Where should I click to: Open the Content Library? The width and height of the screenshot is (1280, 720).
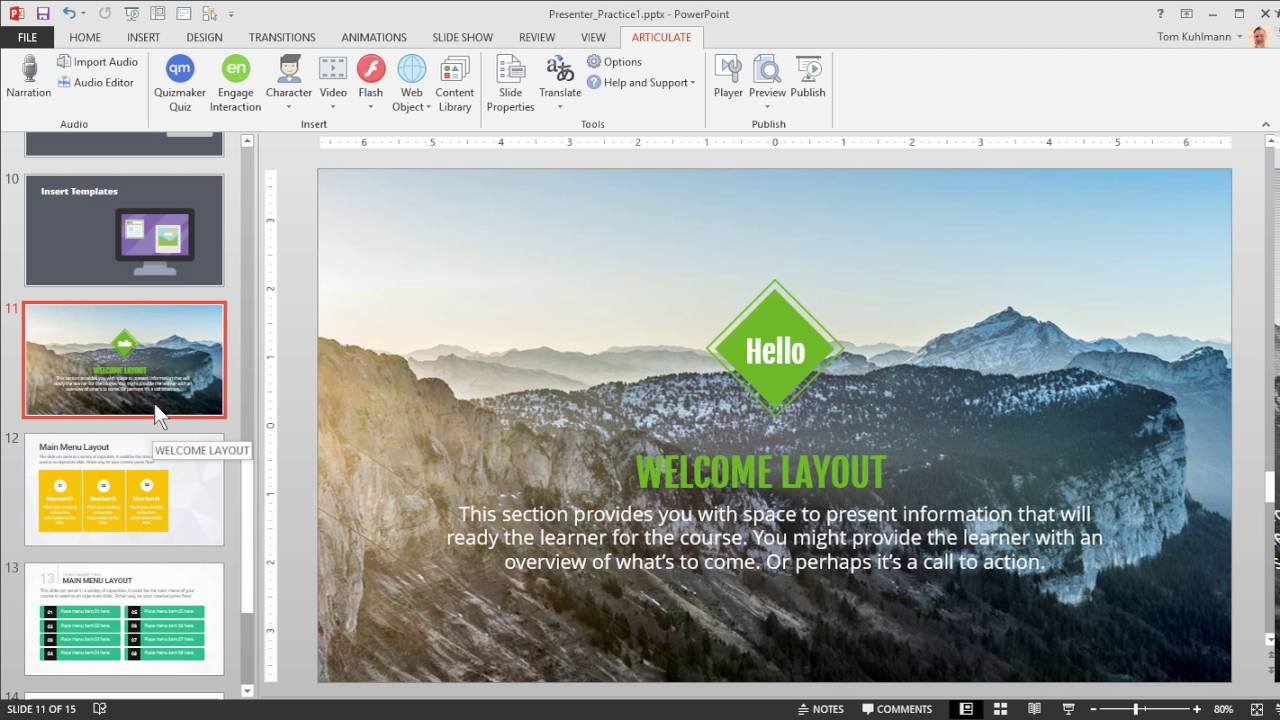pos(455,83)
